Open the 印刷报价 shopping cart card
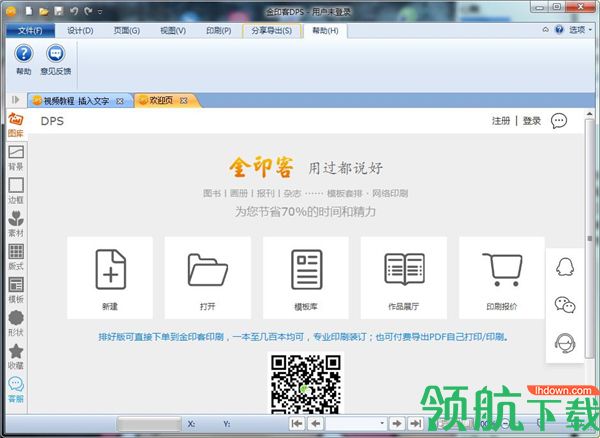600x438 pixels. point(502,278)
